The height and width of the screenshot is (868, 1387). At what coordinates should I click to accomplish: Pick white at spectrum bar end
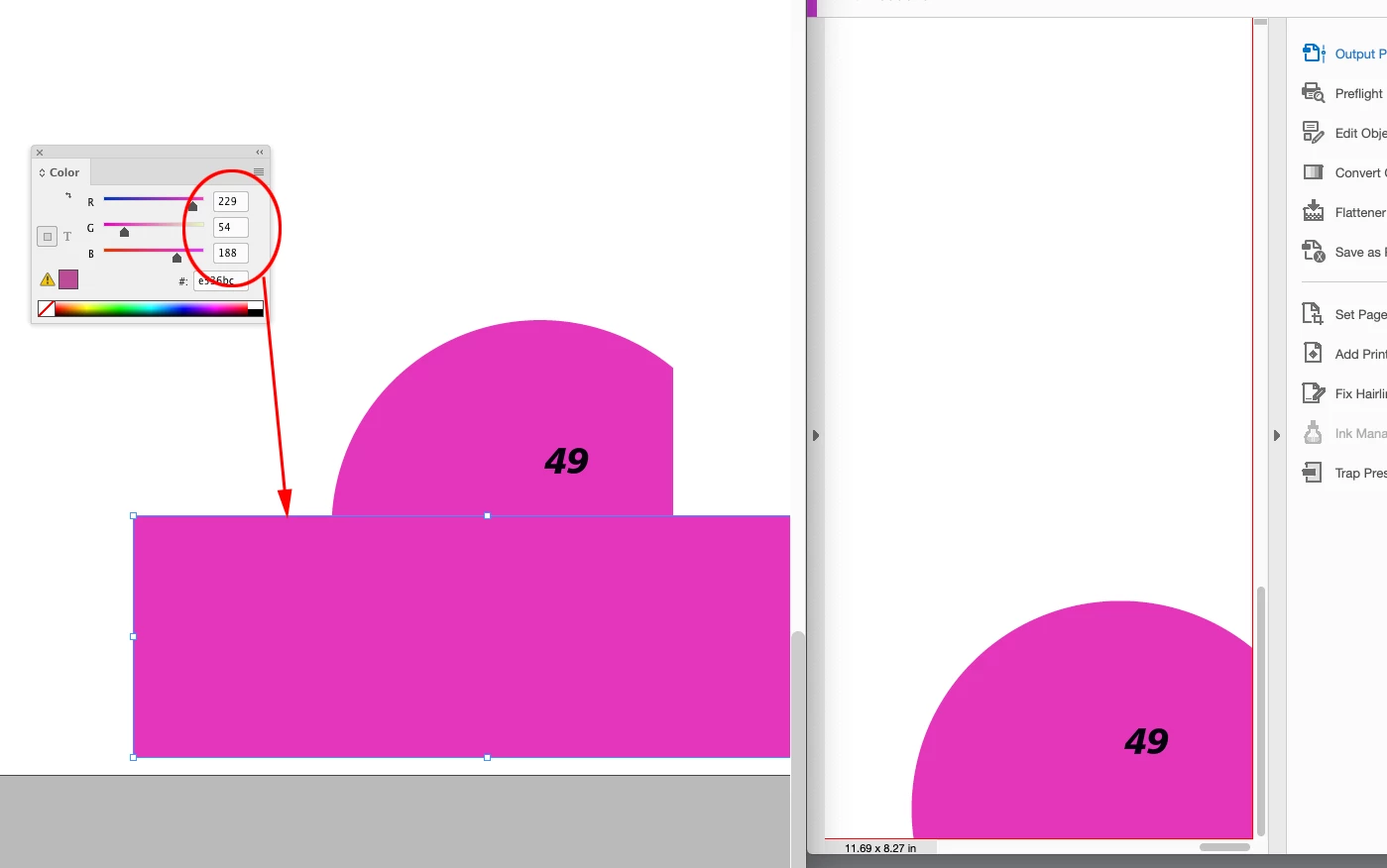click(256, 305)
